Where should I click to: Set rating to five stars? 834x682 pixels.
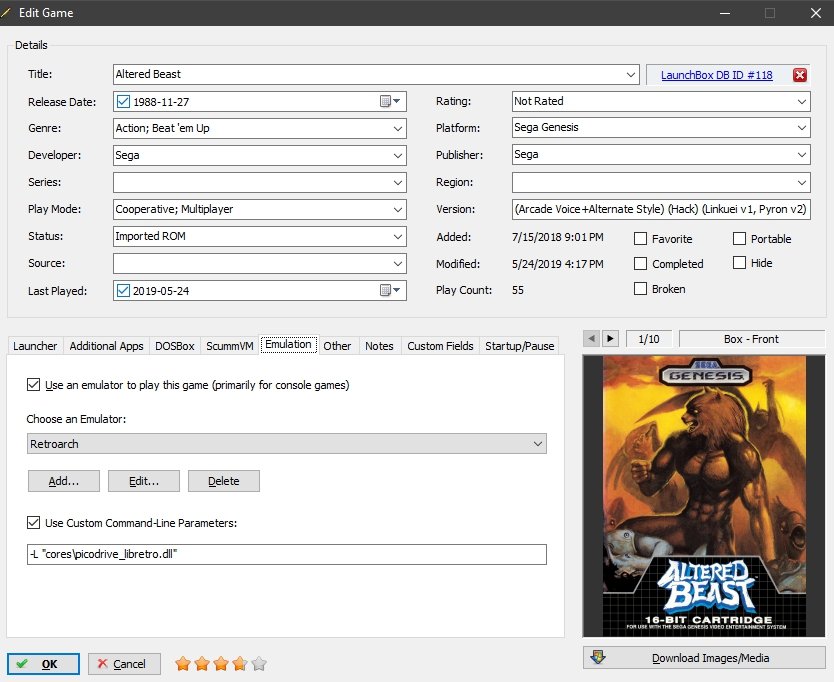259,663
